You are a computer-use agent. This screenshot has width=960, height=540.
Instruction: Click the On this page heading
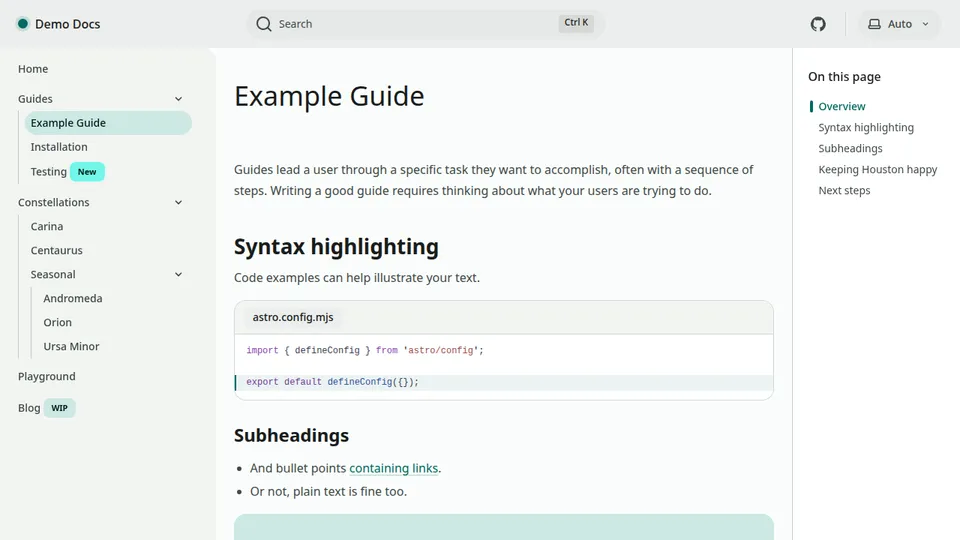(844, 77)
